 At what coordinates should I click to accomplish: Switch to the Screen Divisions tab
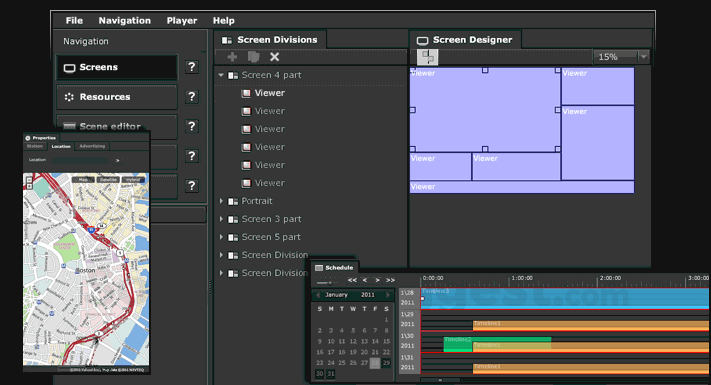tap(270, 40)
